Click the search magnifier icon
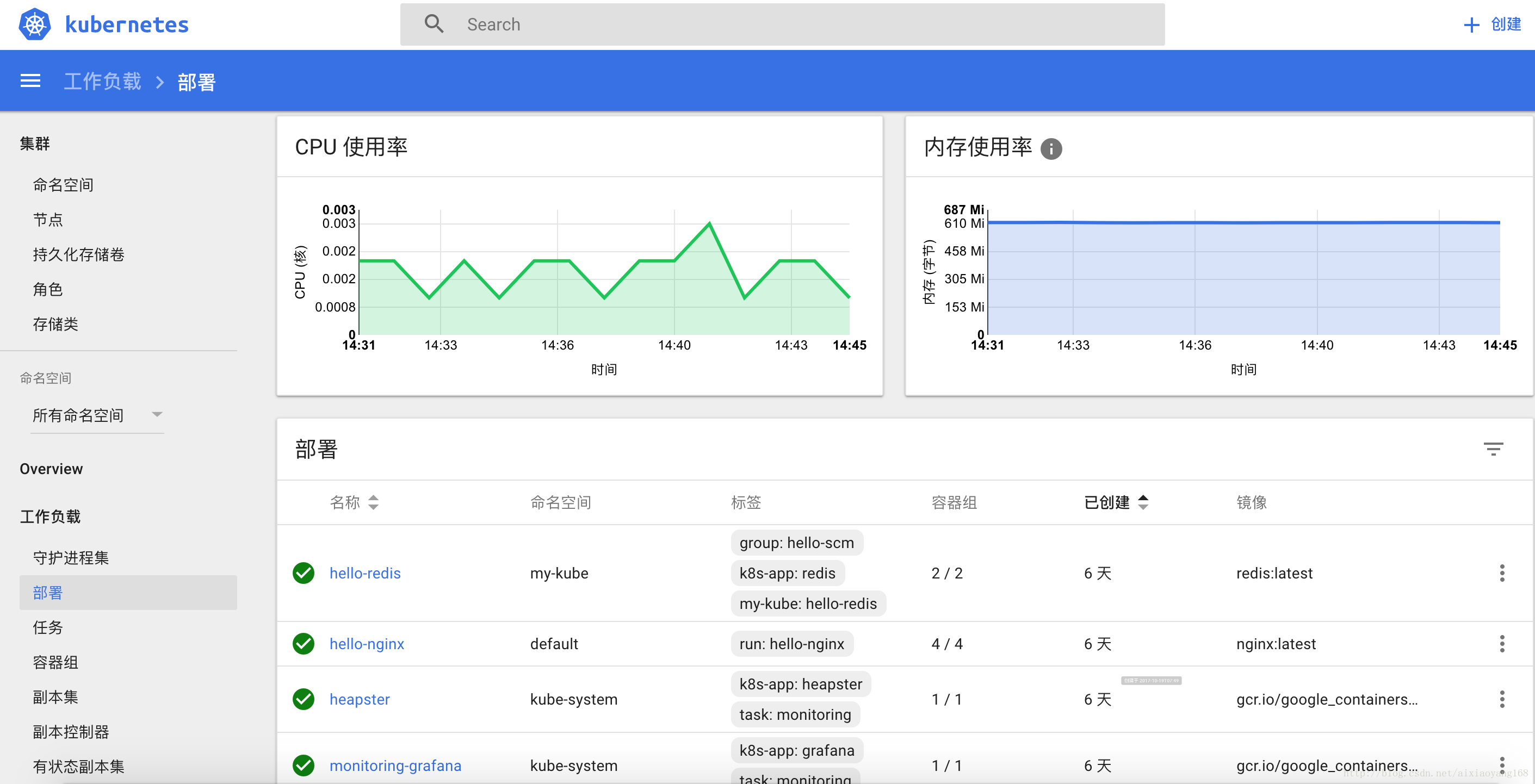Viewport: 1535px width, 784px height. pyautogui.click(x=434, y=24)
